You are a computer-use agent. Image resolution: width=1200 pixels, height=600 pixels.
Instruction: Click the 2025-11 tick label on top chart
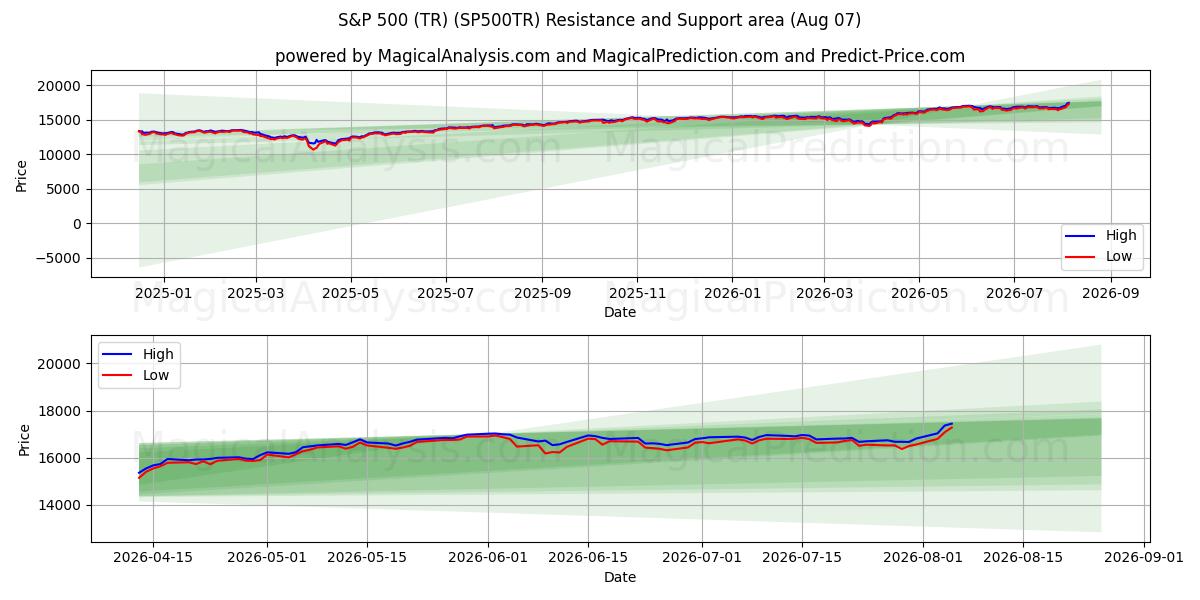click(x=637, y=294)
